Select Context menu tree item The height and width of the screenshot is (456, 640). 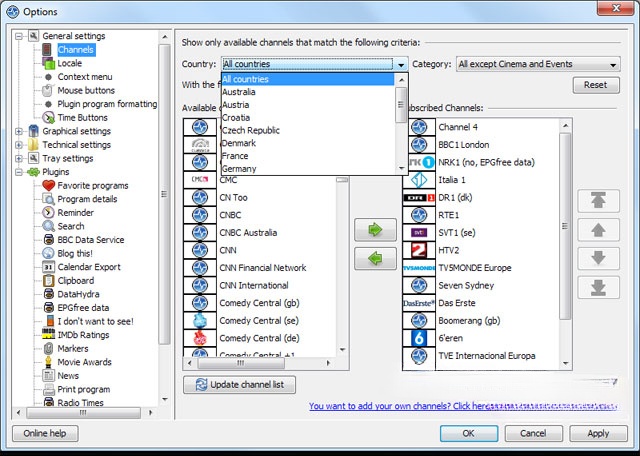[x=85, y=77]
